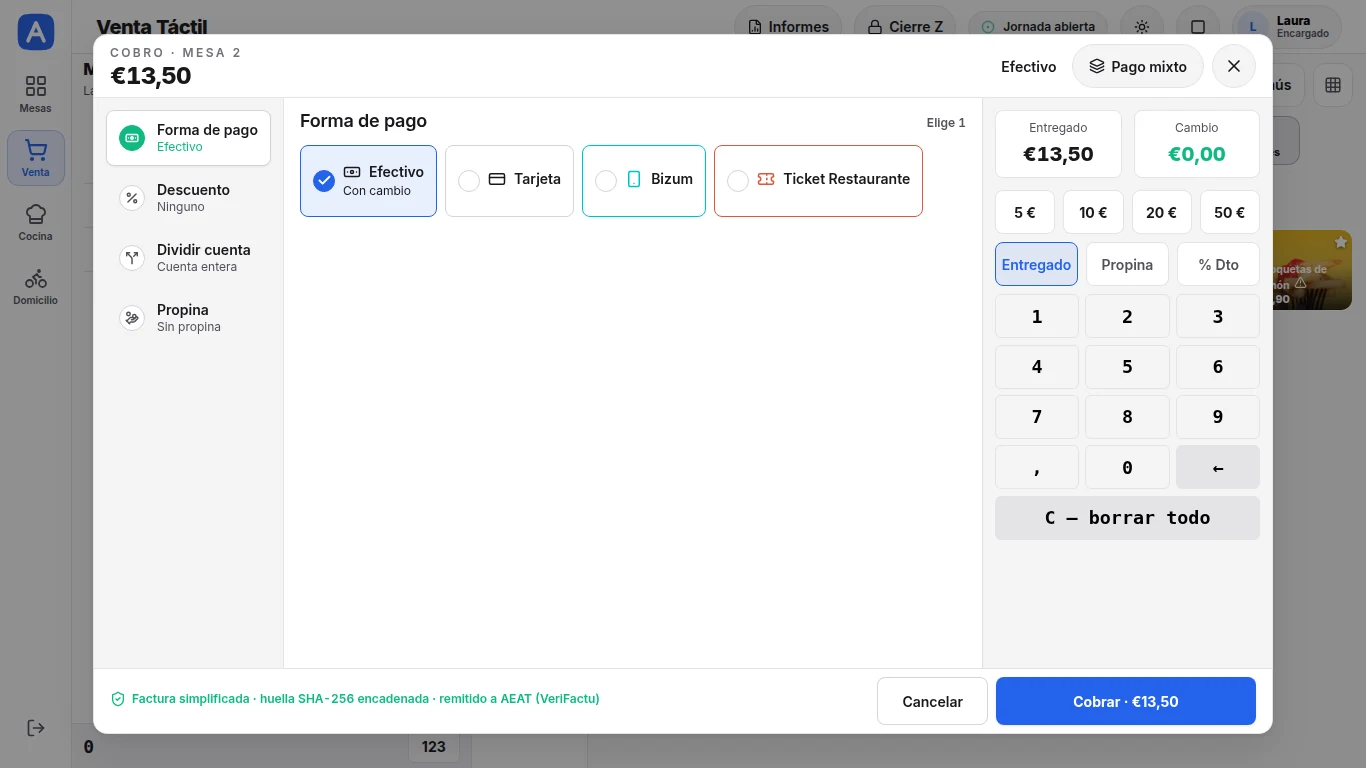Toggle the light theme sun icon
This screenshot has width=1366, height=768.
1142,27
